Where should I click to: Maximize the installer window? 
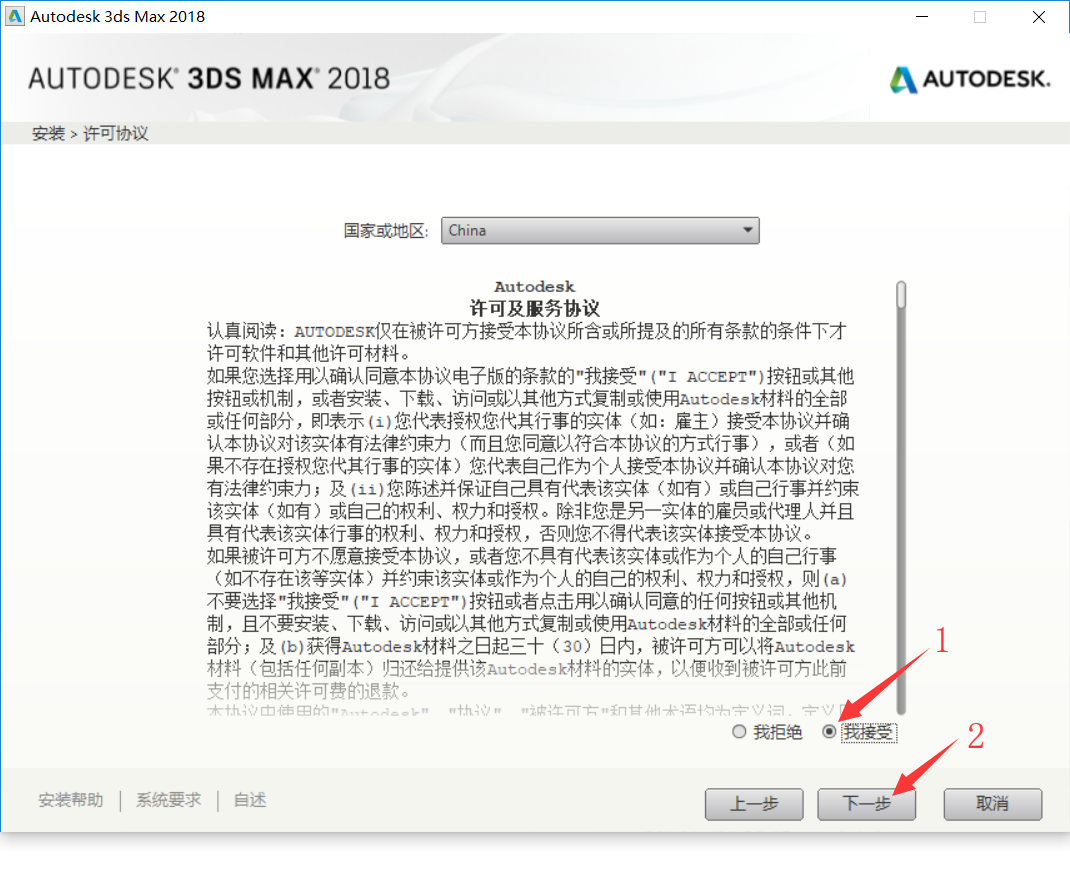pos(980,16)
